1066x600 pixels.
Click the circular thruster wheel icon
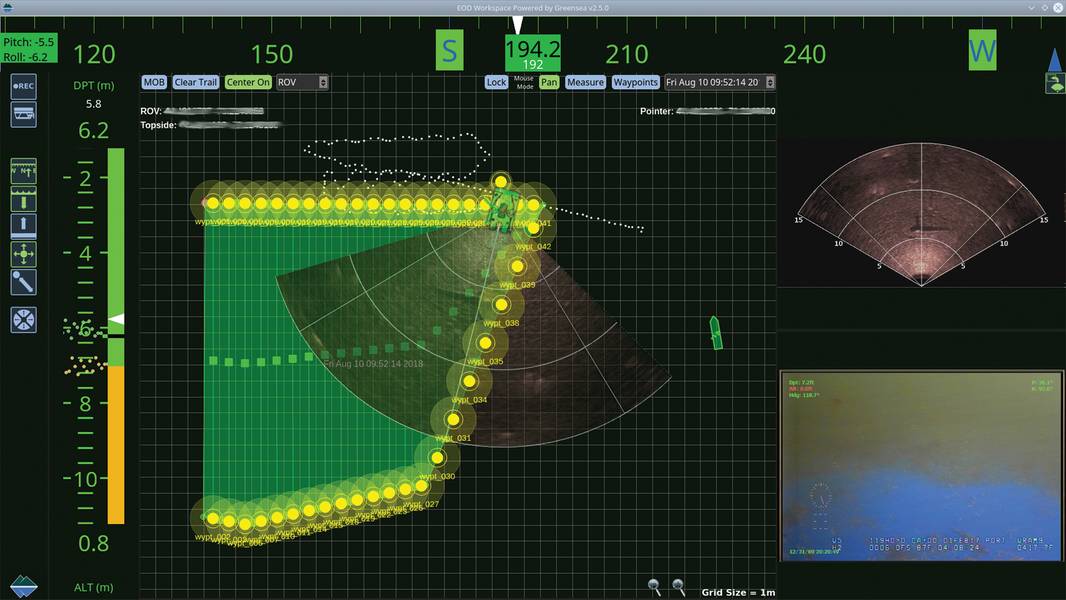click(x=23, y=320)
